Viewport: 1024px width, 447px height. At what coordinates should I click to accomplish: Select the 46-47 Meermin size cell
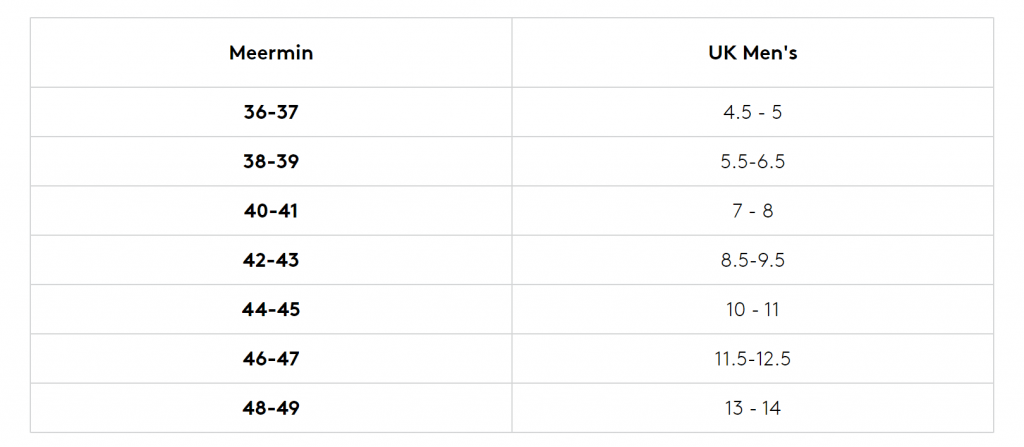coord(271,359)
